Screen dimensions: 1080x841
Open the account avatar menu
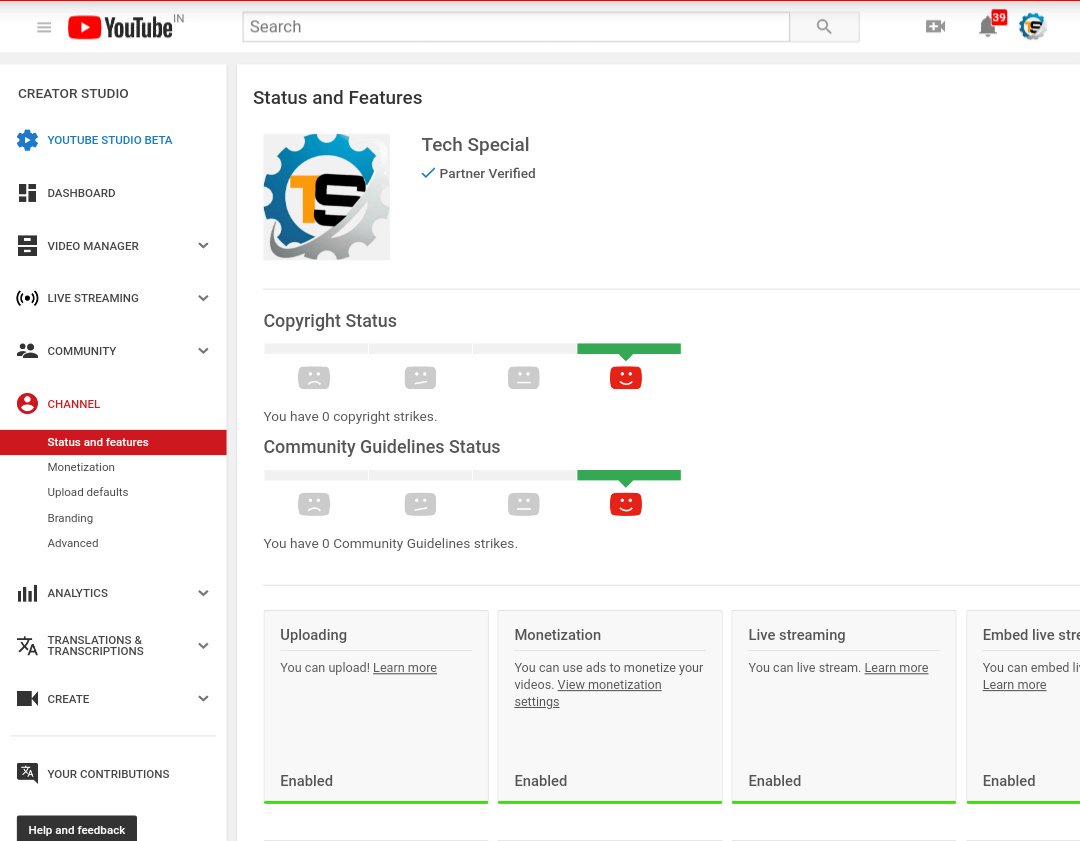1032,27
